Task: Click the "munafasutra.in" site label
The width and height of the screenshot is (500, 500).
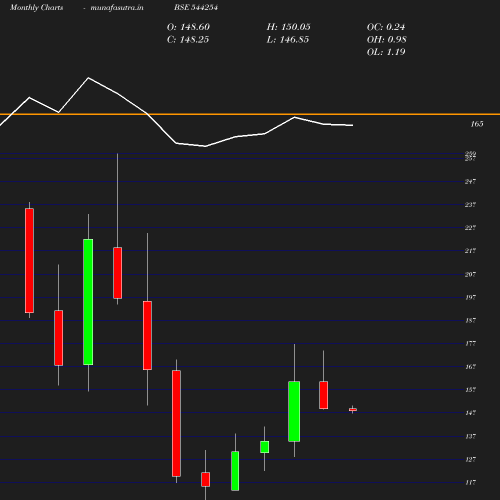Action: (x=117, y=7)
